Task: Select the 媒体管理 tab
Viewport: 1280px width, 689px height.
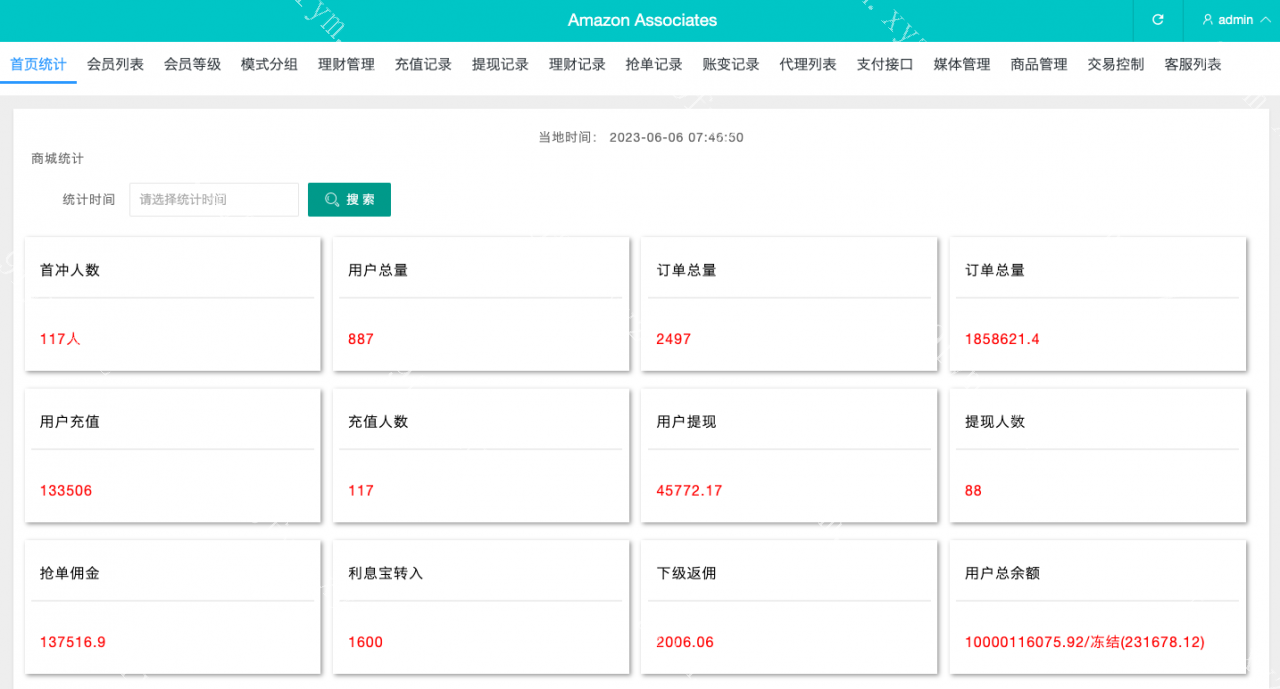Action: coord(962,64)
